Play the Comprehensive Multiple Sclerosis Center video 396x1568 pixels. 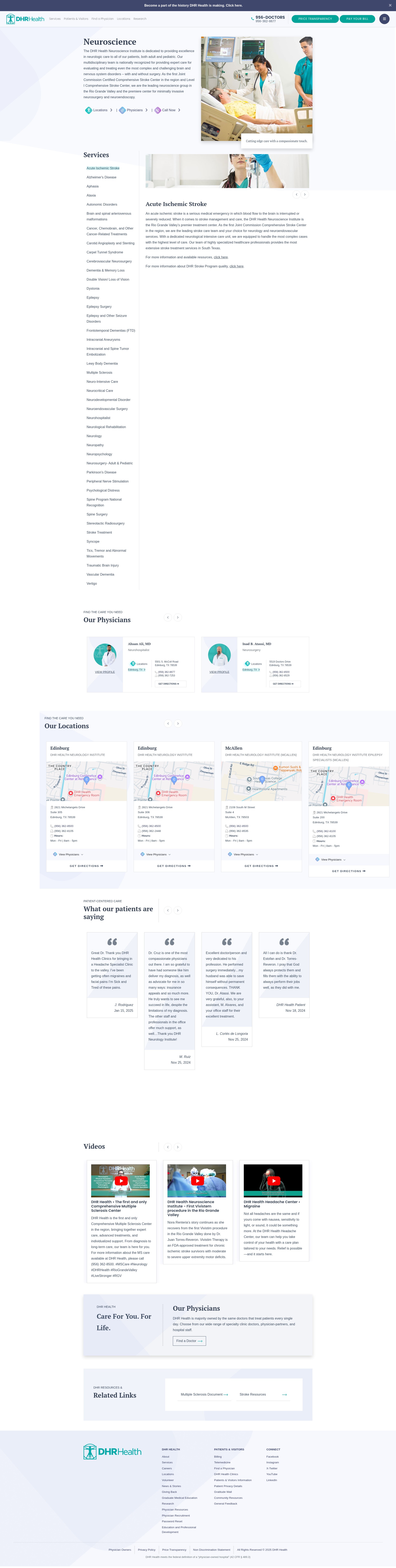click(x=121, y=1181)
